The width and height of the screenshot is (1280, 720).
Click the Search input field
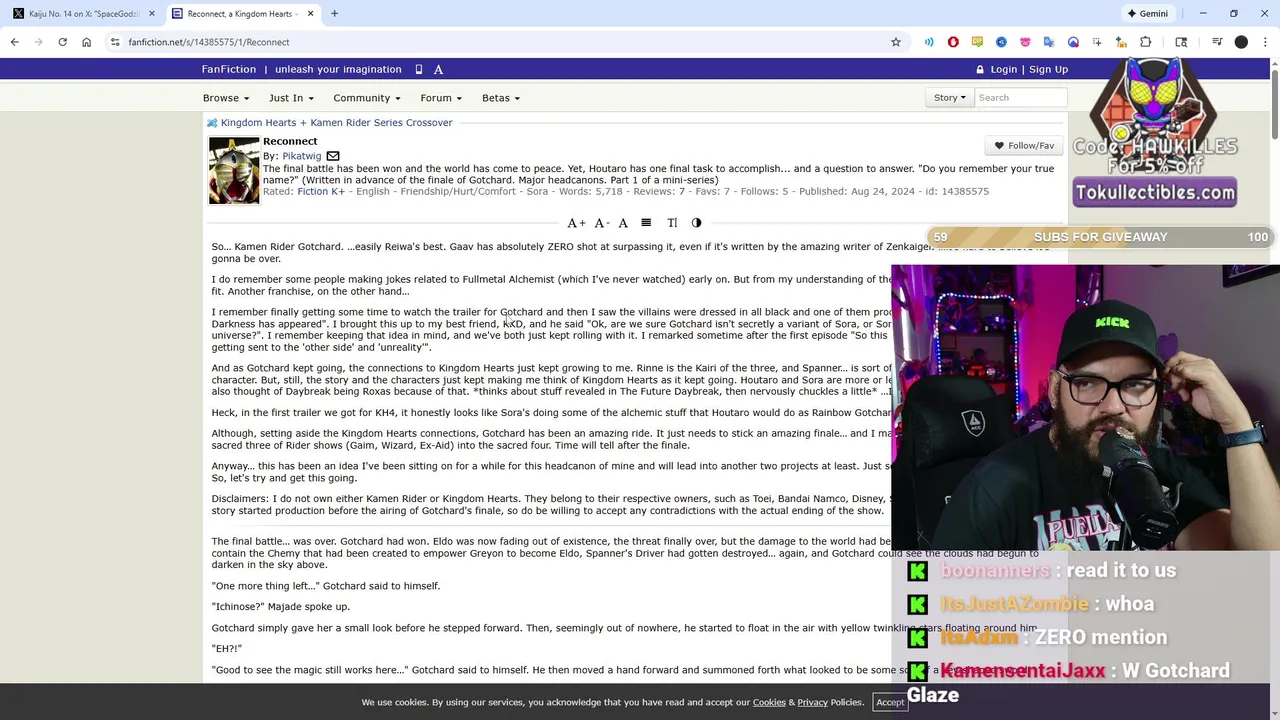pos(1020,98)
